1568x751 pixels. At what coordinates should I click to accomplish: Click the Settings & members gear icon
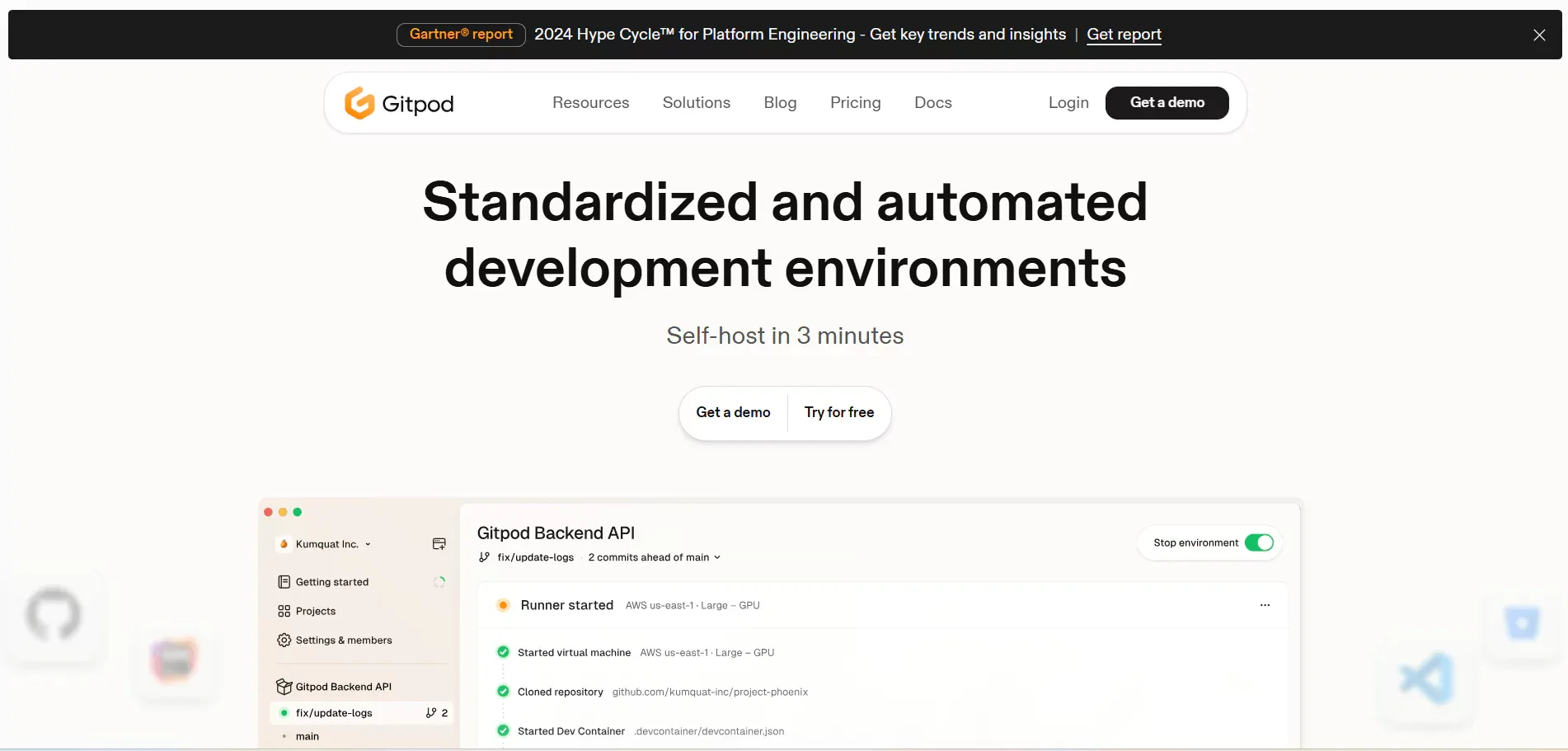(x=284, y=641)
